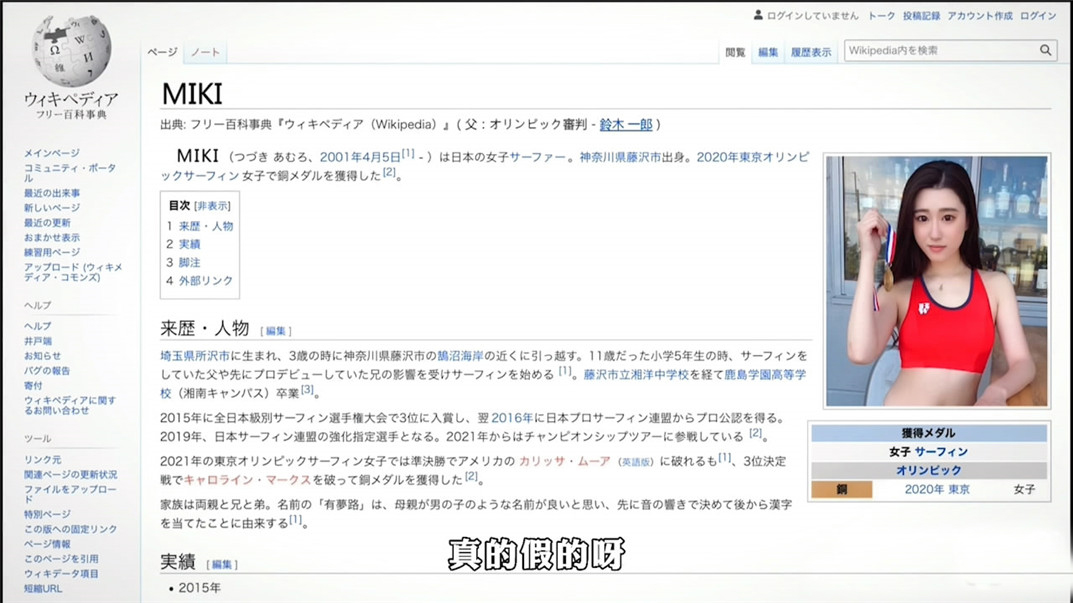This screenshot has width=1073, height=603.
Task: Open この版への固定リンク link
Action: pyautogui.click(x=70, y=529)
